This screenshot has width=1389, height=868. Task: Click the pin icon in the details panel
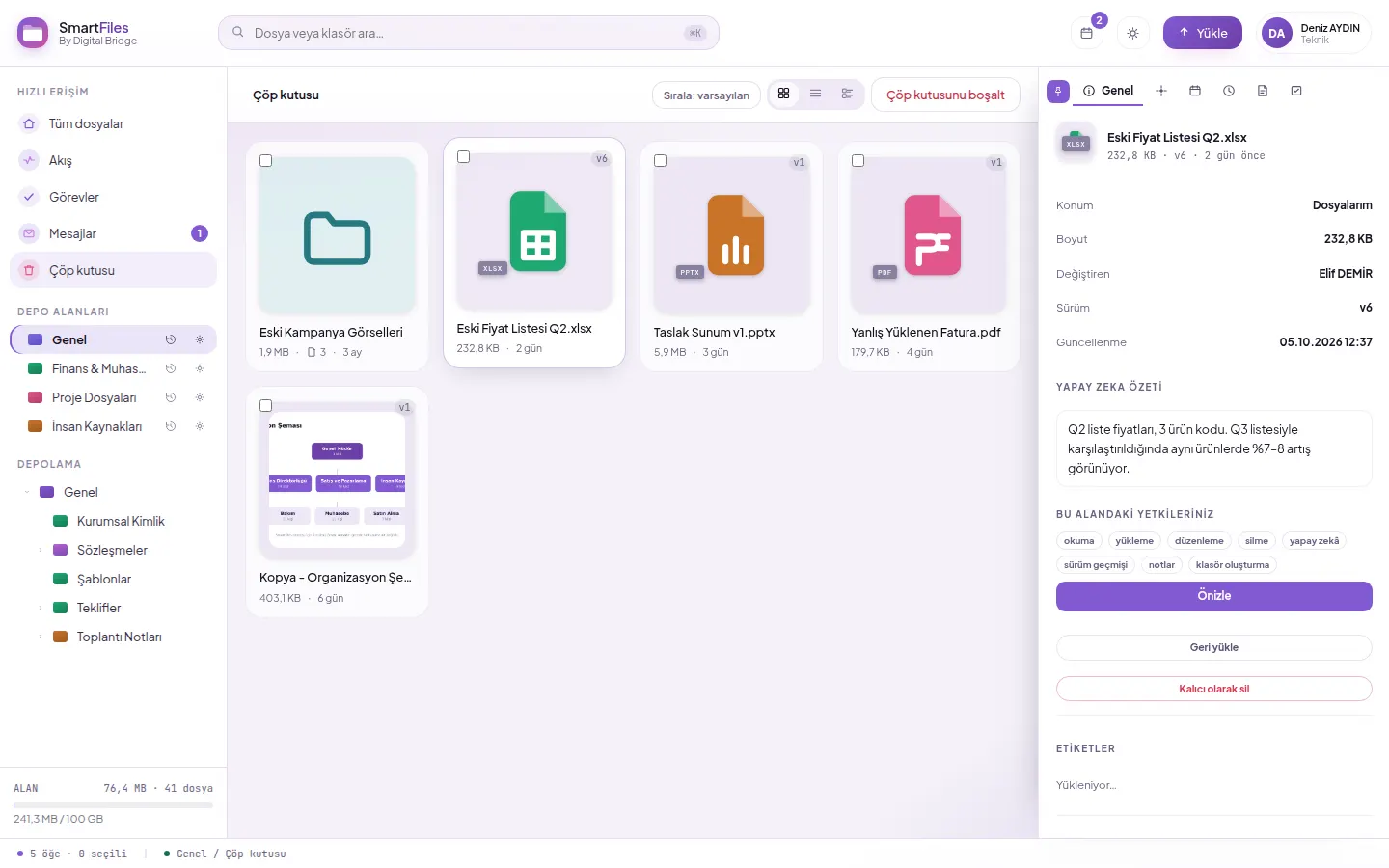point(1058,91)
